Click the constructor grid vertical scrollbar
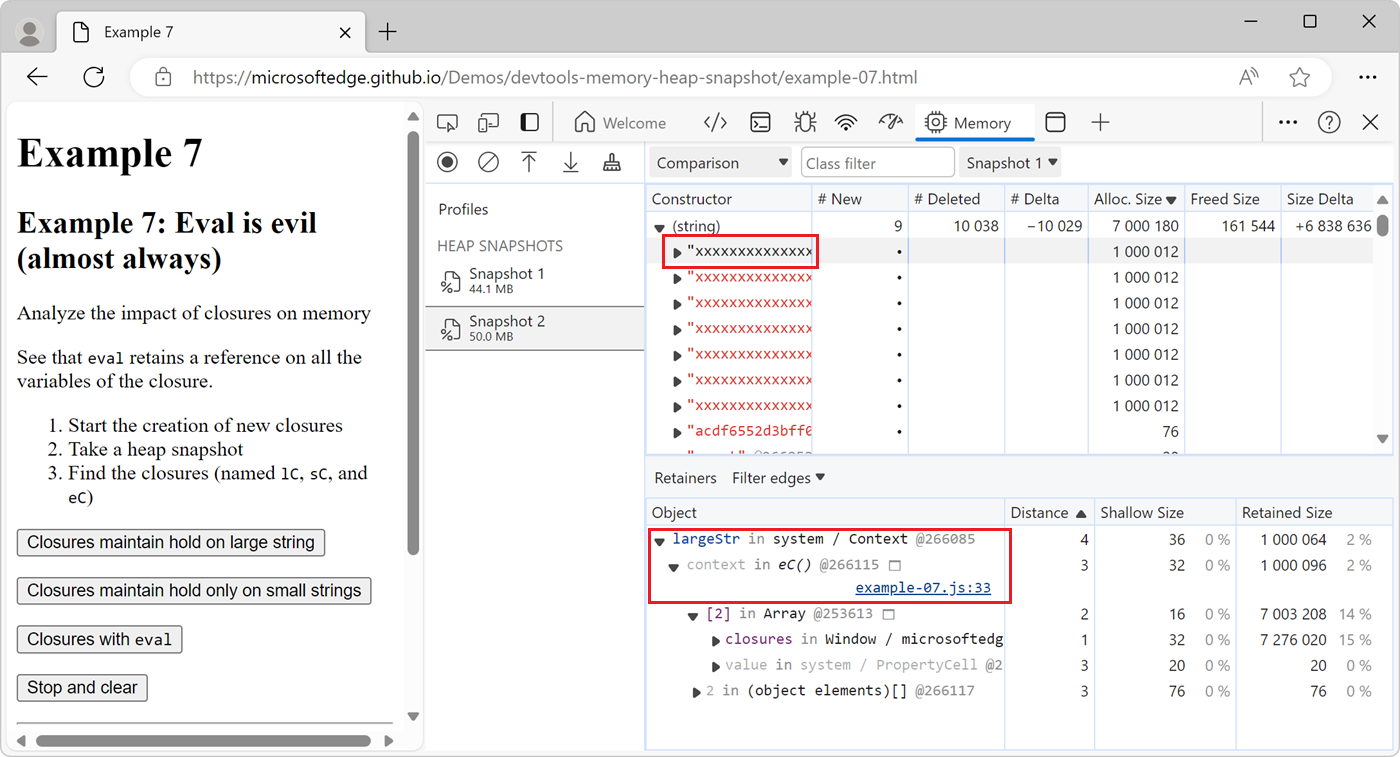The image size is (1400, 757). [1383, 225]
